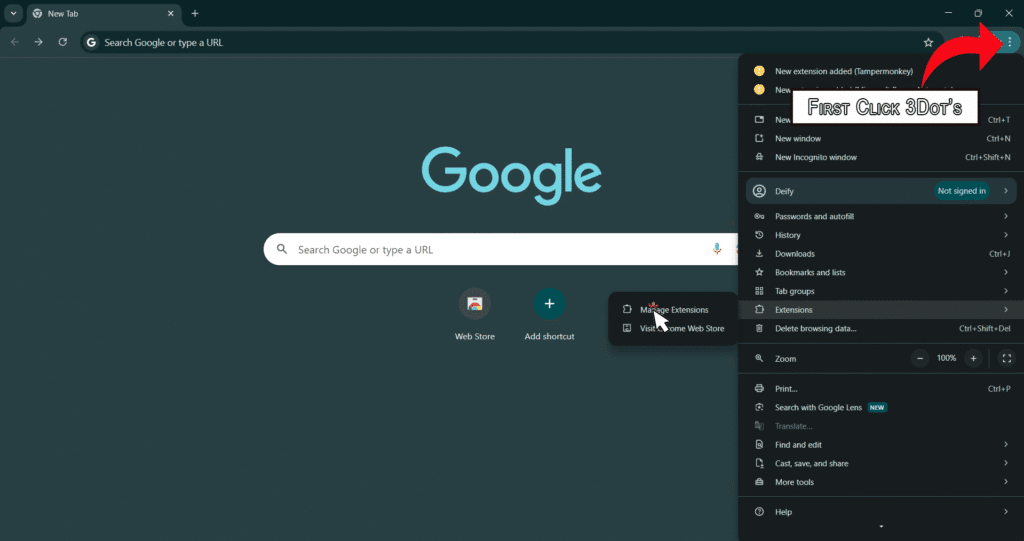Screen dimensions: 1024x541
Task: Open New window menu entry
Action: click(x=881, y=139)
